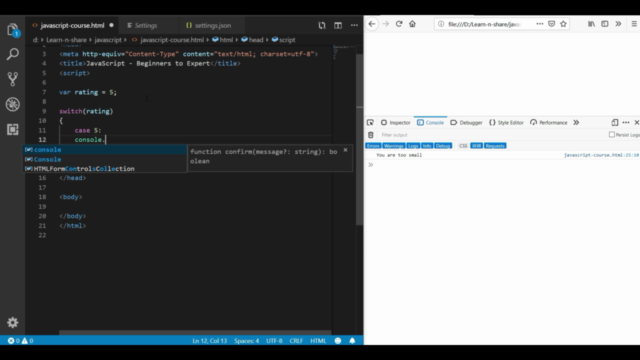Expand script breadcrumb segment
The width and height of the screenshot is (640, 360).
283,40
